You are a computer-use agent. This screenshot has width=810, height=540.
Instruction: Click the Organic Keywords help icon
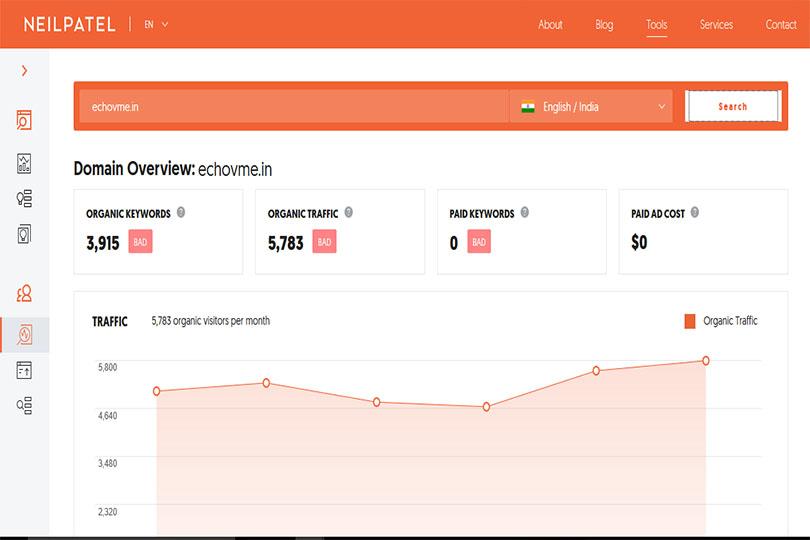coord(181,212)
